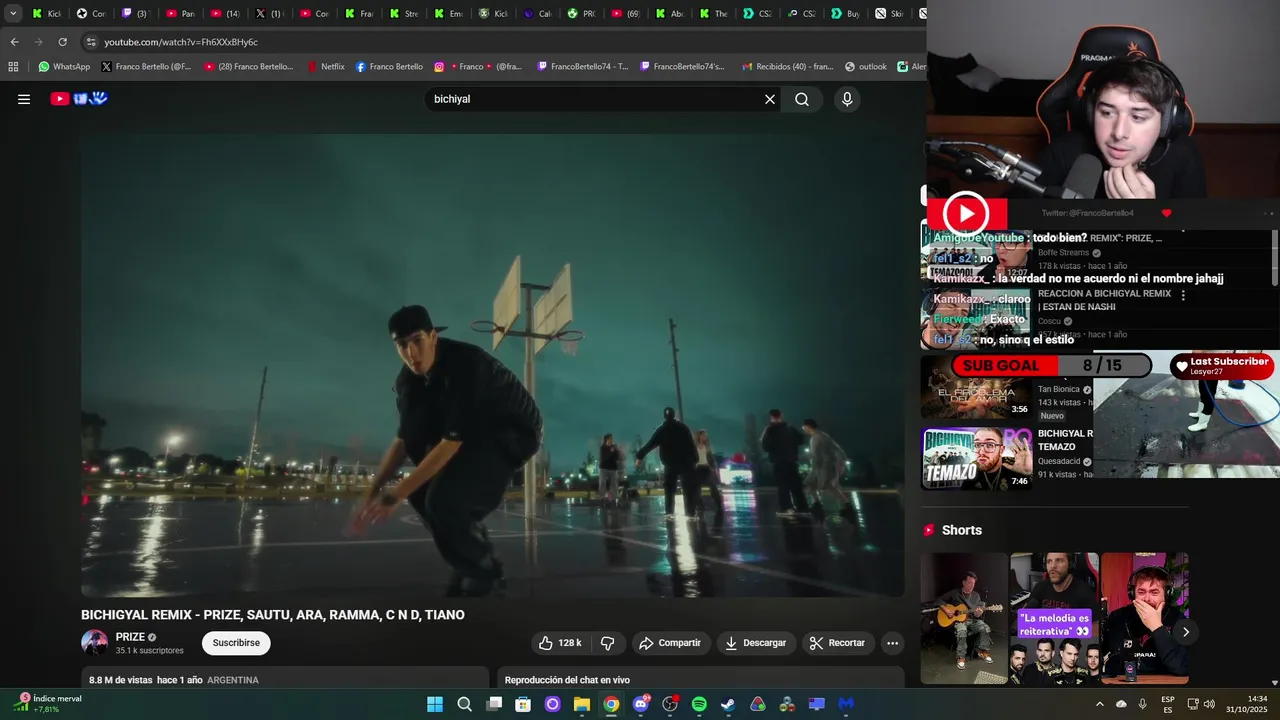Click the Shorts section heading
The image size is (1280, 720).
tap(962, 530)
